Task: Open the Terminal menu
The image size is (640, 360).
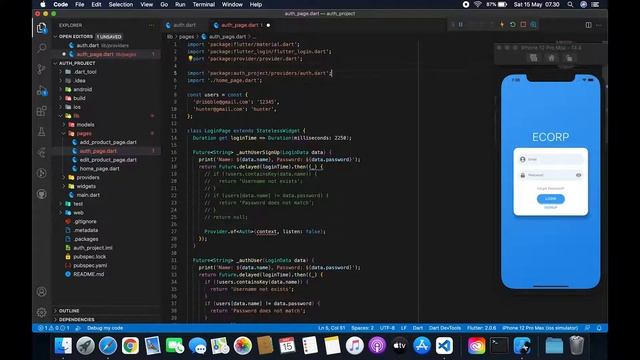Action: tap(204, 4)
